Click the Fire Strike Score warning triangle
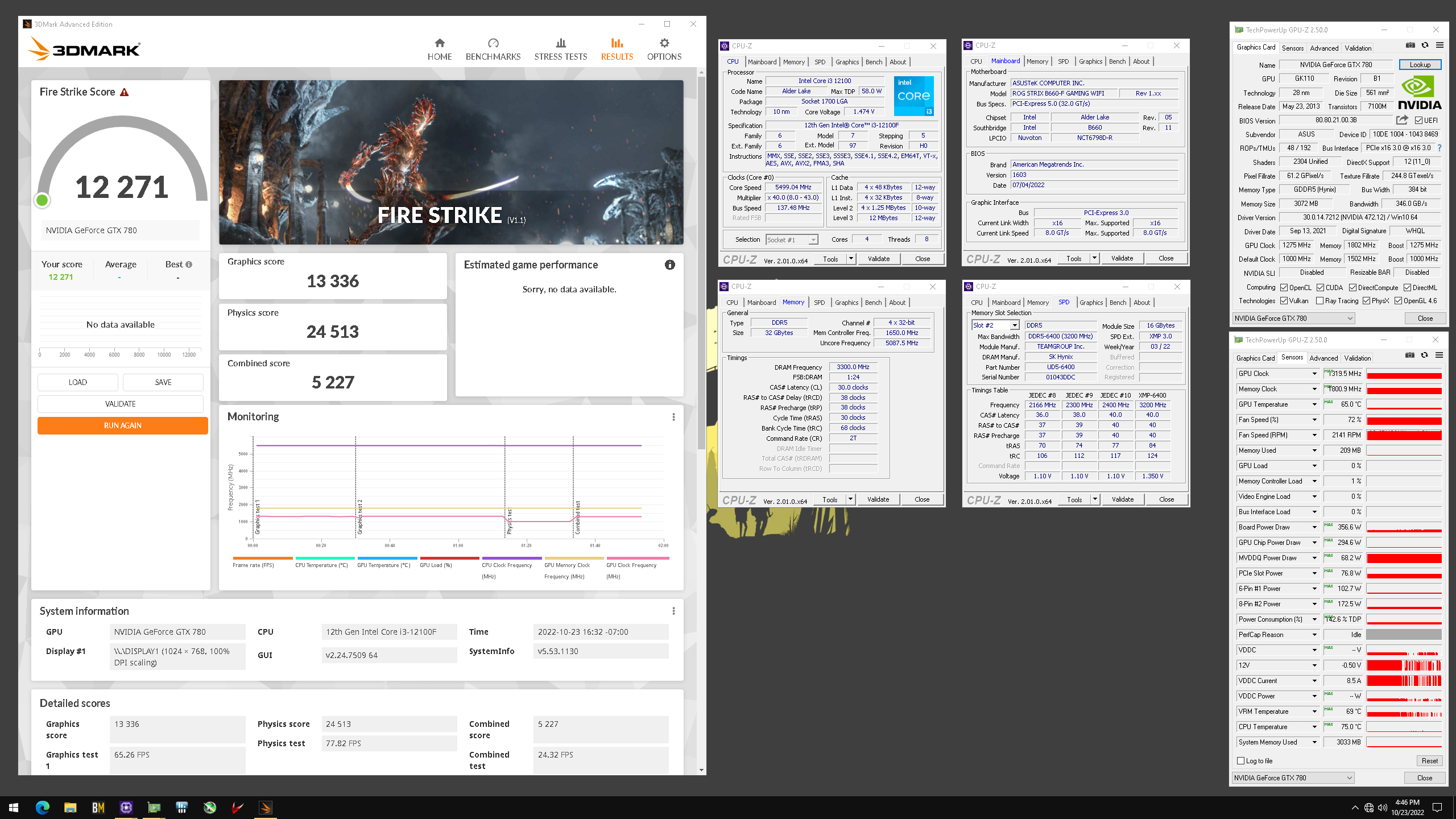The width and height of the screenshot is (1456, 819). [x=124, y=92]
